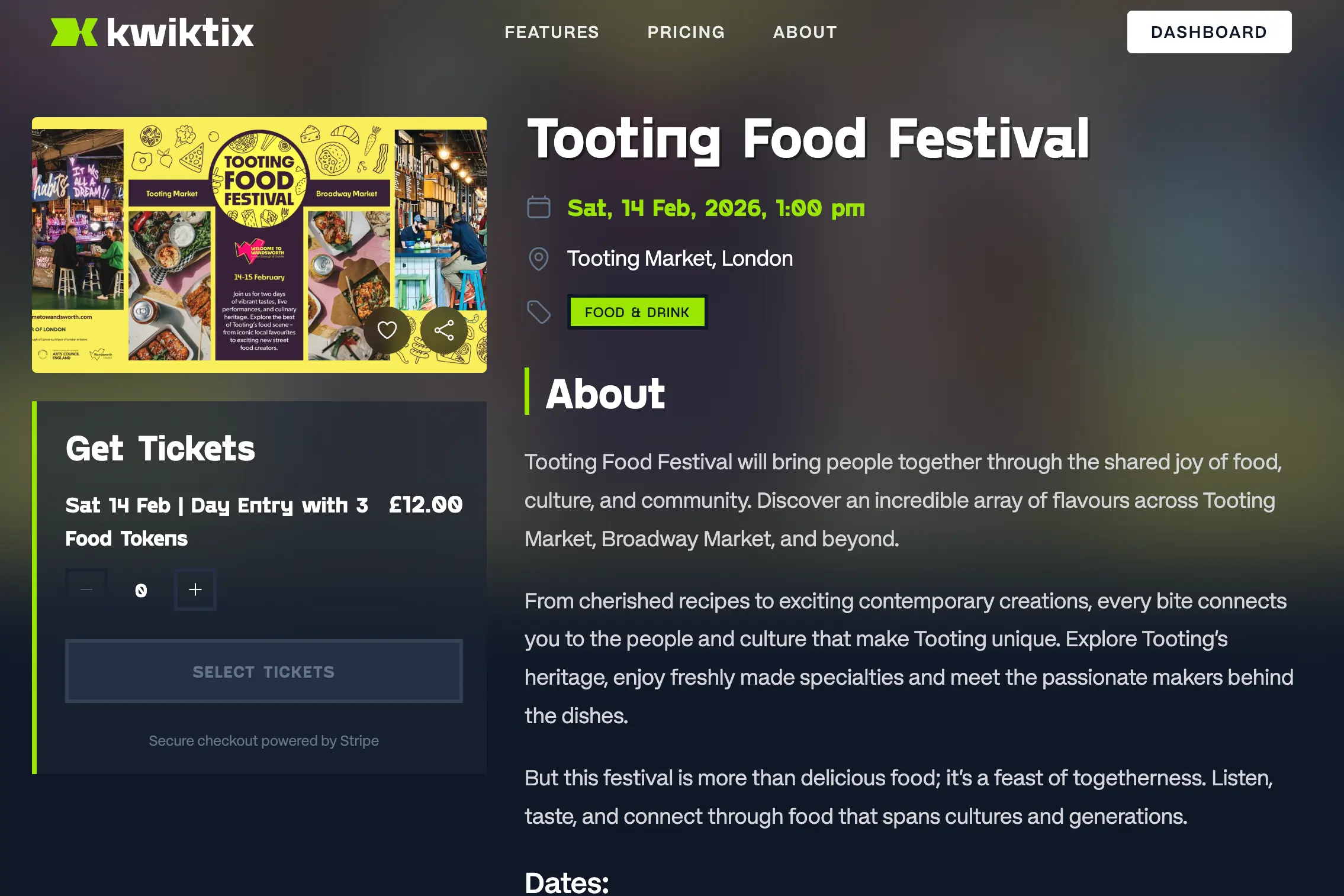
Task: Click the location pin icon
Action: coord(538,259)
